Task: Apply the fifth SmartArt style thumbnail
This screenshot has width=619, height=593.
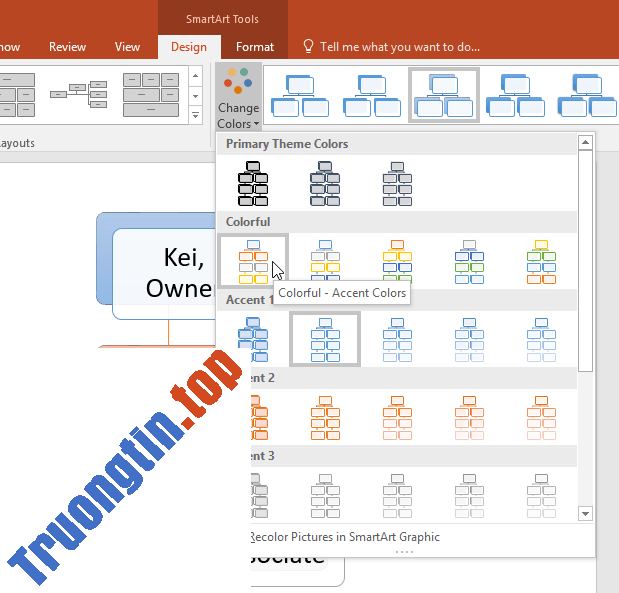Action: tap(587, 95)
